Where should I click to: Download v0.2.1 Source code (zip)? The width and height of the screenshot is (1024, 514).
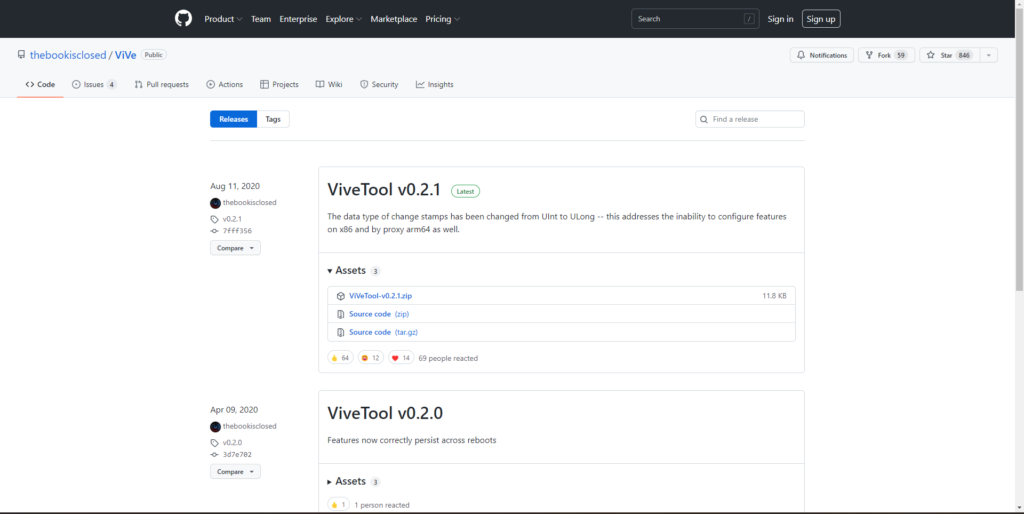379,314
